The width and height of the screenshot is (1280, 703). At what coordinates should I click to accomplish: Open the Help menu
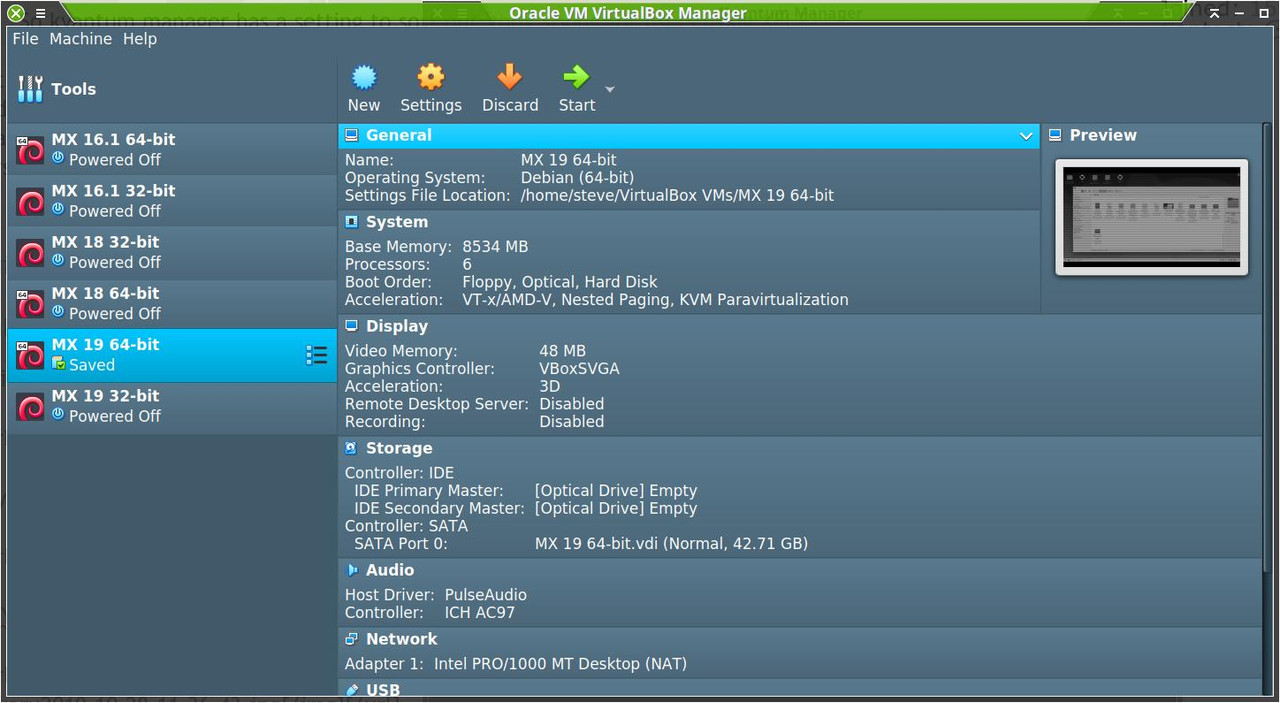(140, 39)
